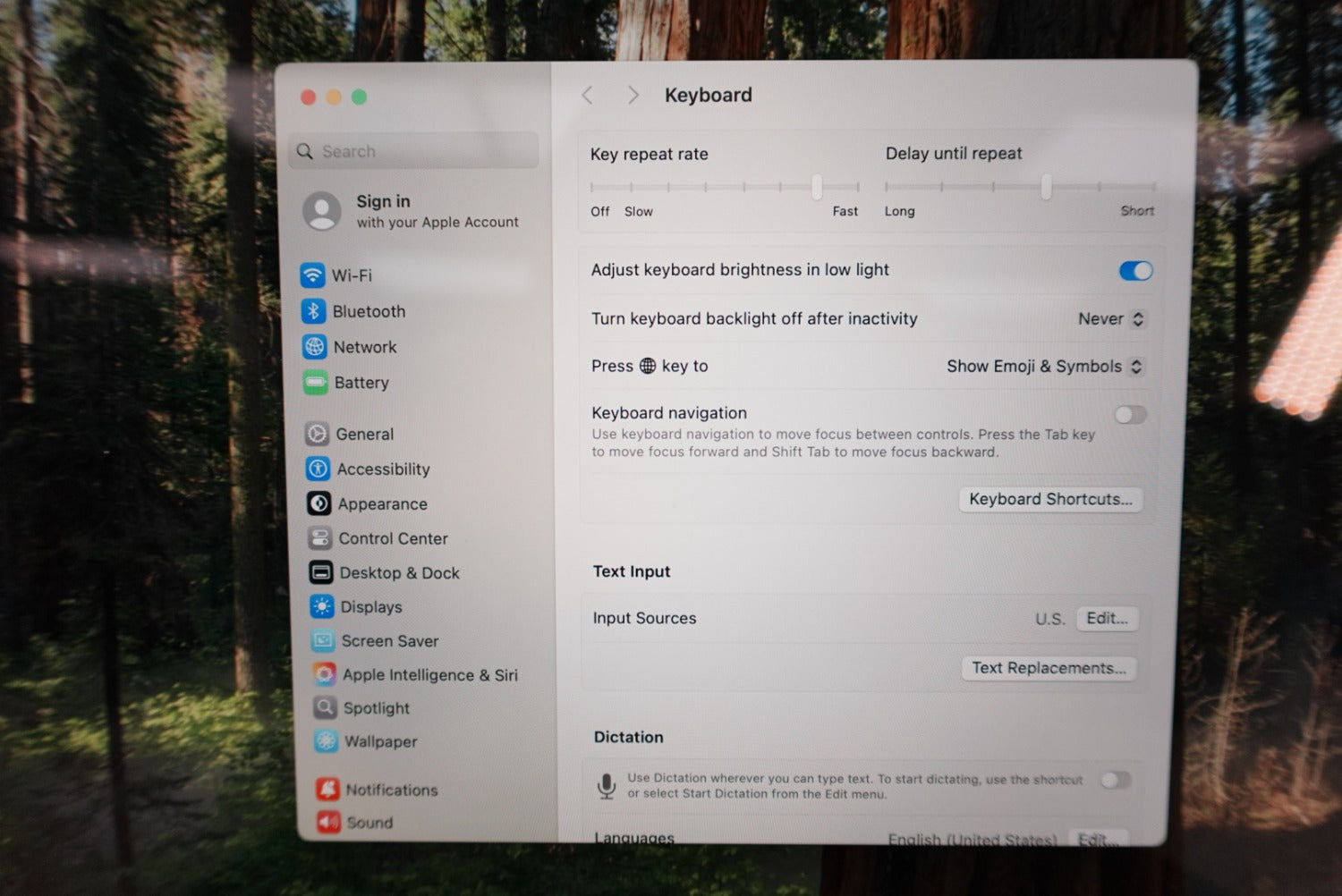The height and width of the screenshot is (896, 1342).
Task: Click the Accessibility icon in sidebar
Action: 318,469
